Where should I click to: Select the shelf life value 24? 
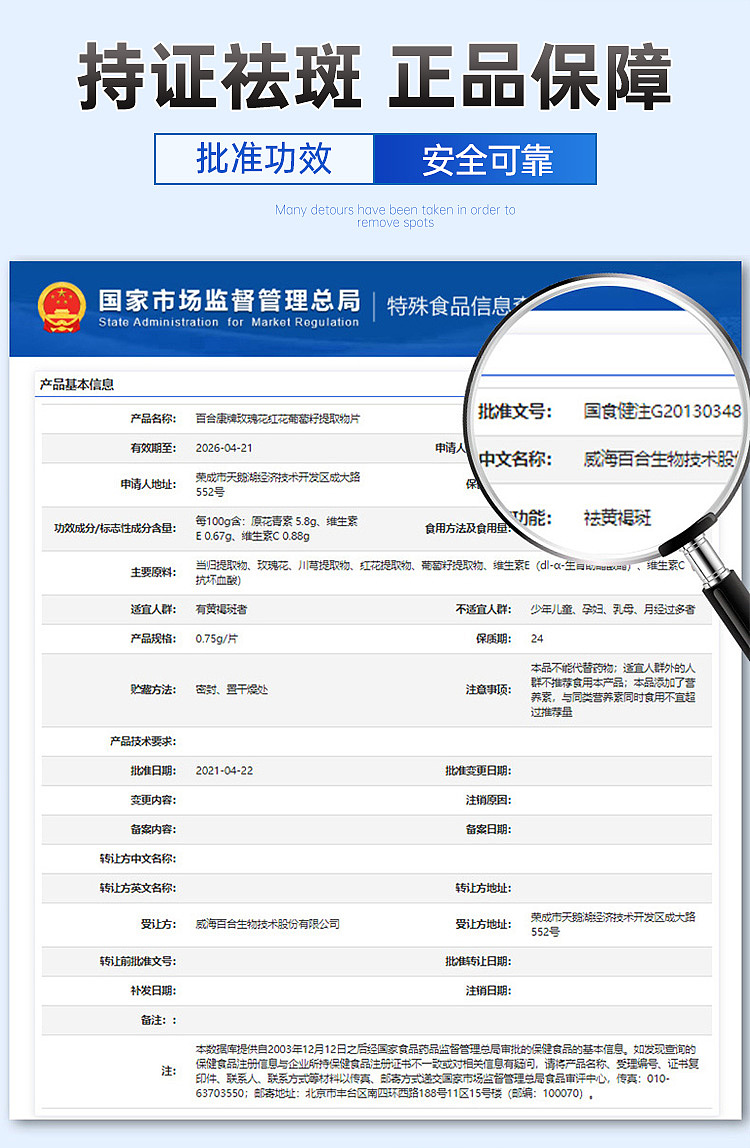point(537,638)
